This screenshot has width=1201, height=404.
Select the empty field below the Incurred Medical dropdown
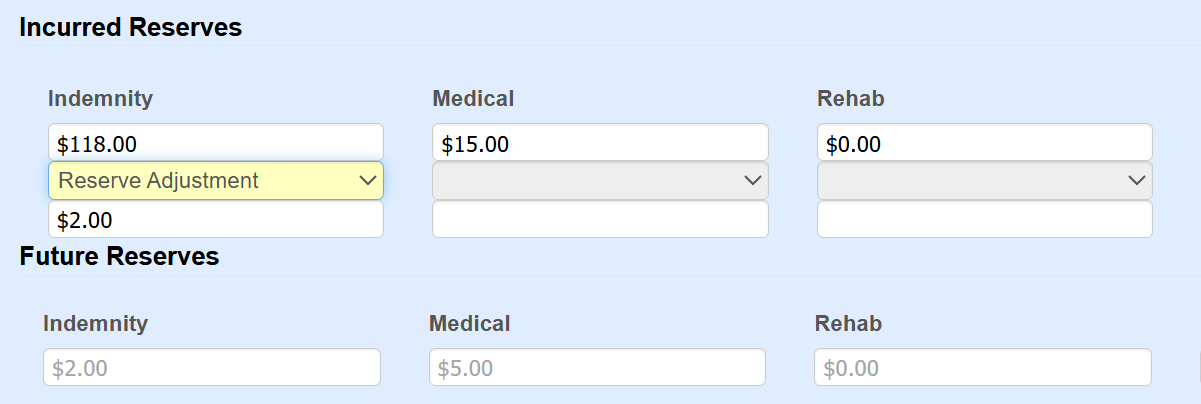click(600, 220)
